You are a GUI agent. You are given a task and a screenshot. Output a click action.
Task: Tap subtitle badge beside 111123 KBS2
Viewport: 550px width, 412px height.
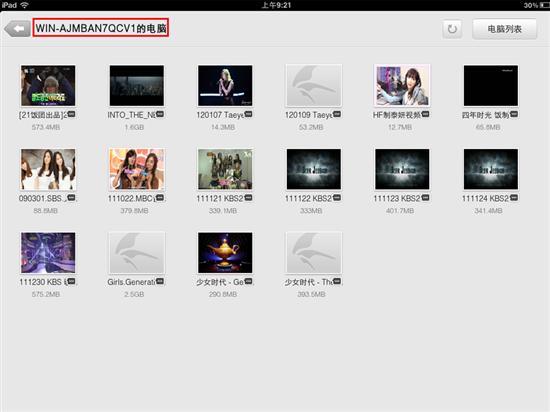(425, 198)
